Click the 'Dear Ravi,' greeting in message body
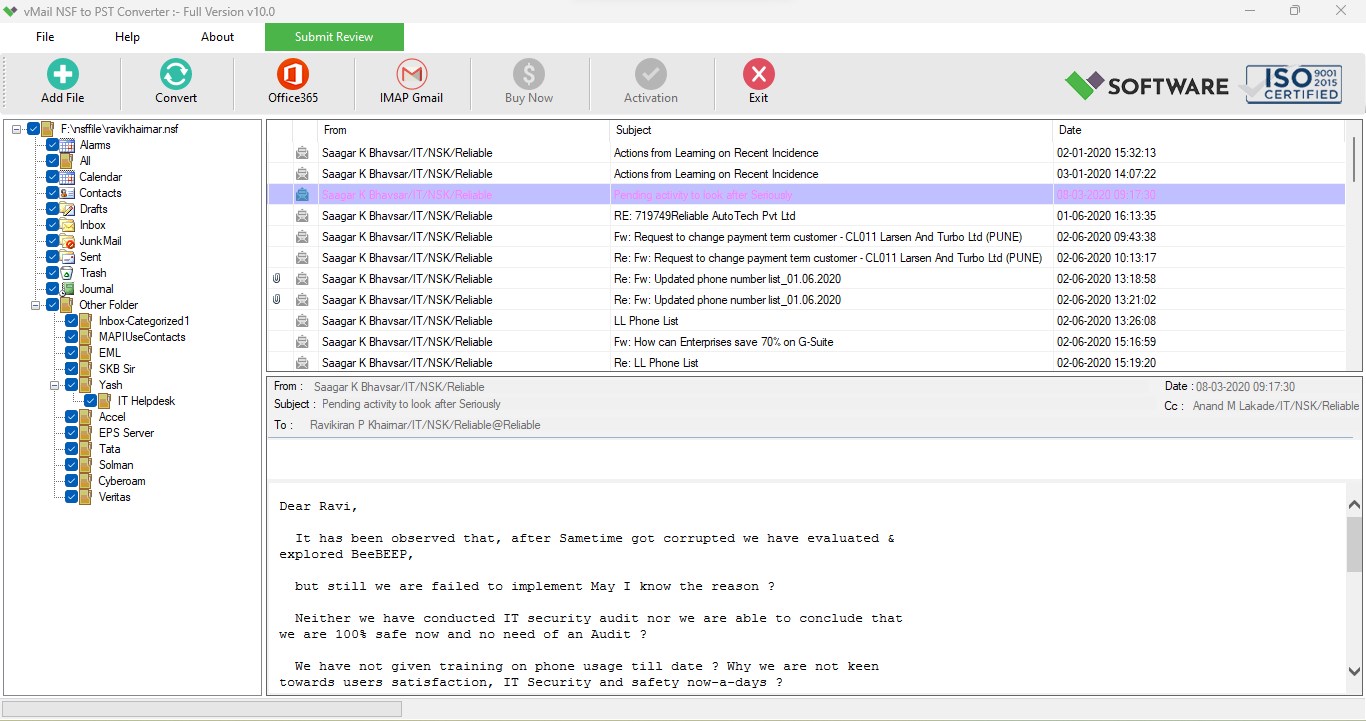The height and width of the screenshot is (721, 1366). click(x=318, y=507)
